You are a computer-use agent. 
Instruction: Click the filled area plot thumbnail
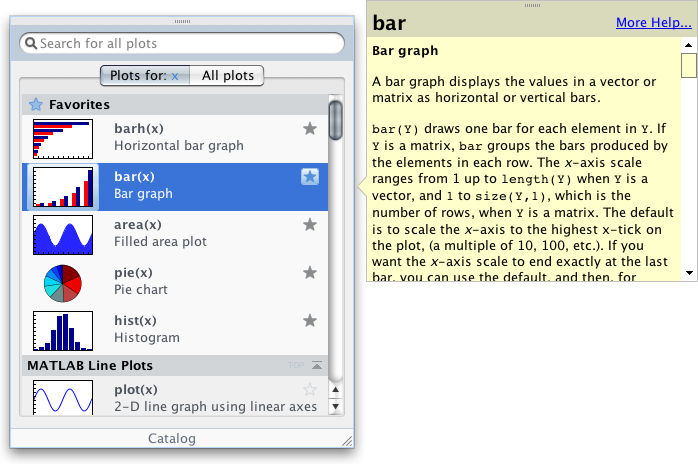pos(62,235)
